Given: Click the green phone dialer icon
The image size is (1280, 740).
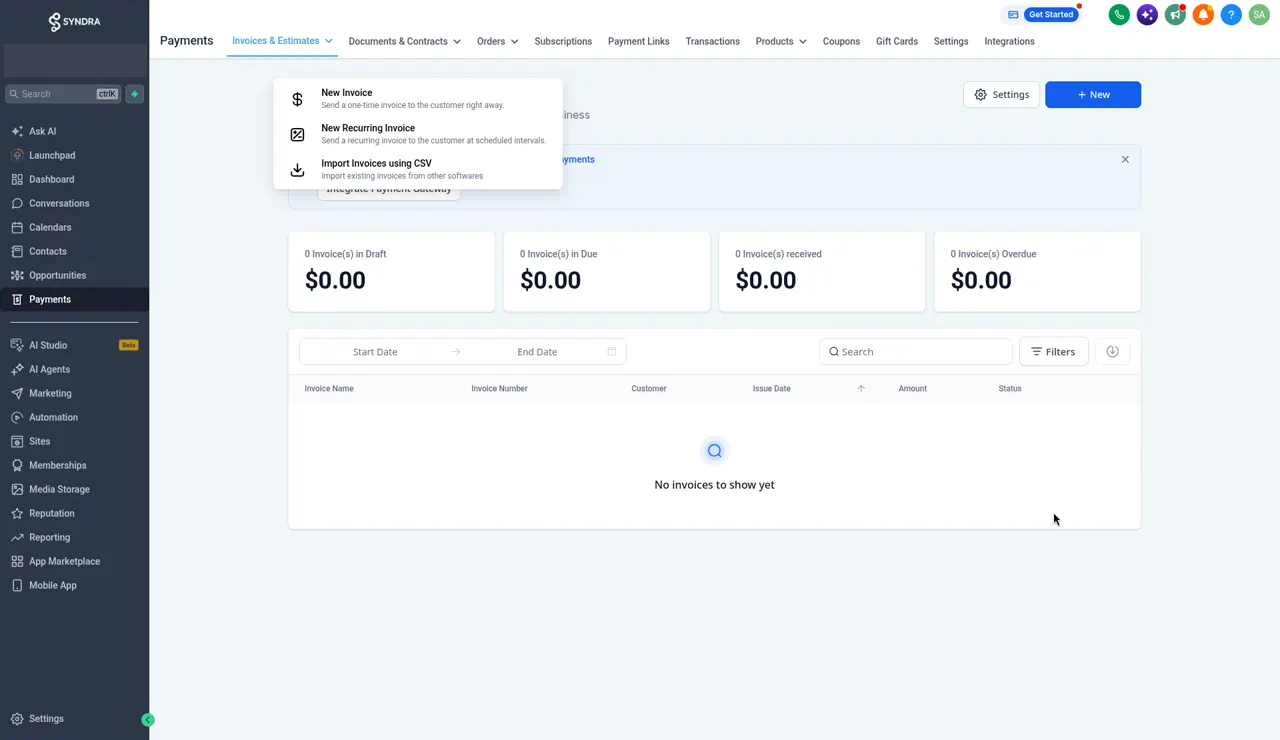Looking at the screenshot, I should coord(1119,15).
